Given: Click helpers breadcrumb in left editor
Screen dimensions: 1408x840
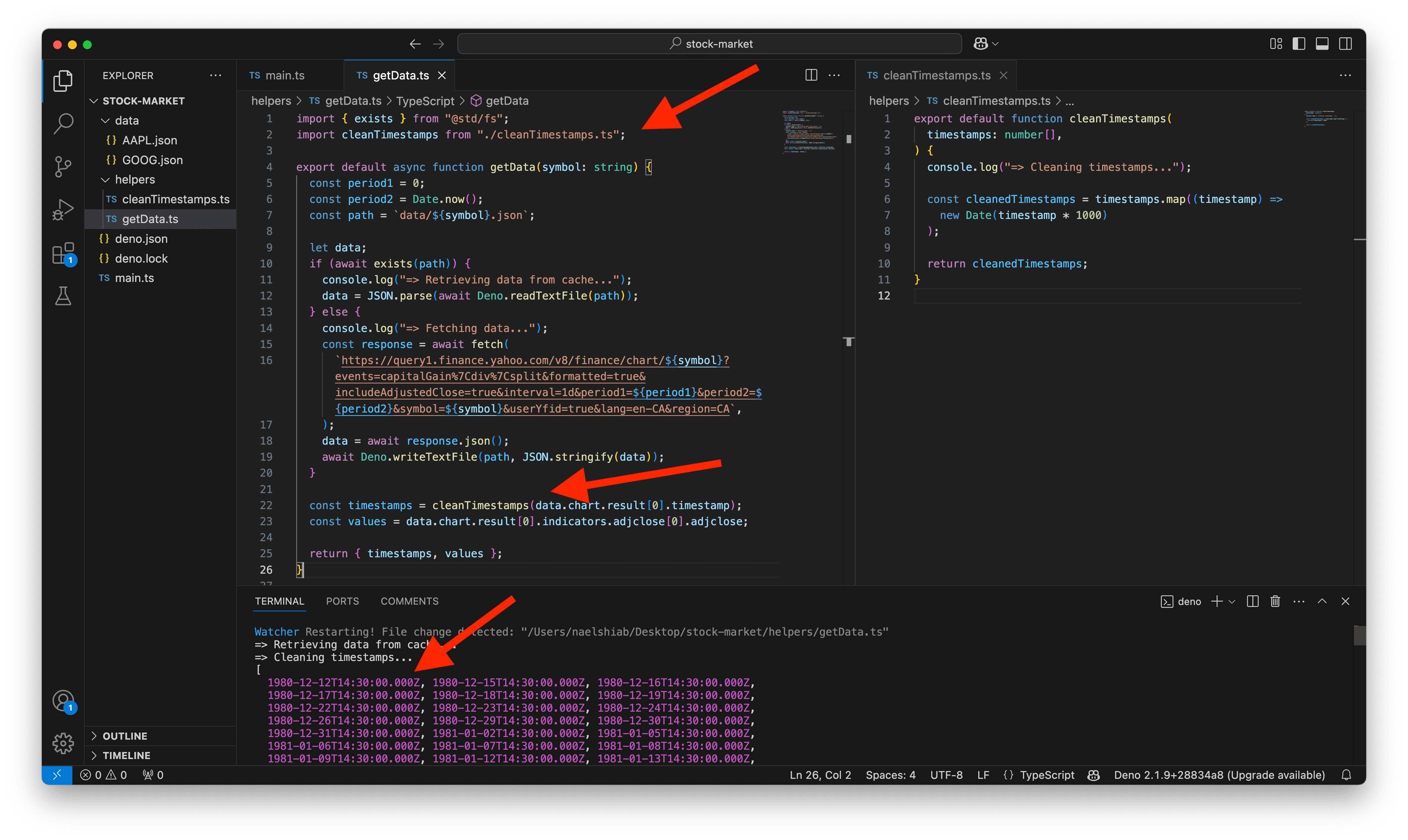Looking at the screenshot, I should pyautogui.click(x=270, y=101).
